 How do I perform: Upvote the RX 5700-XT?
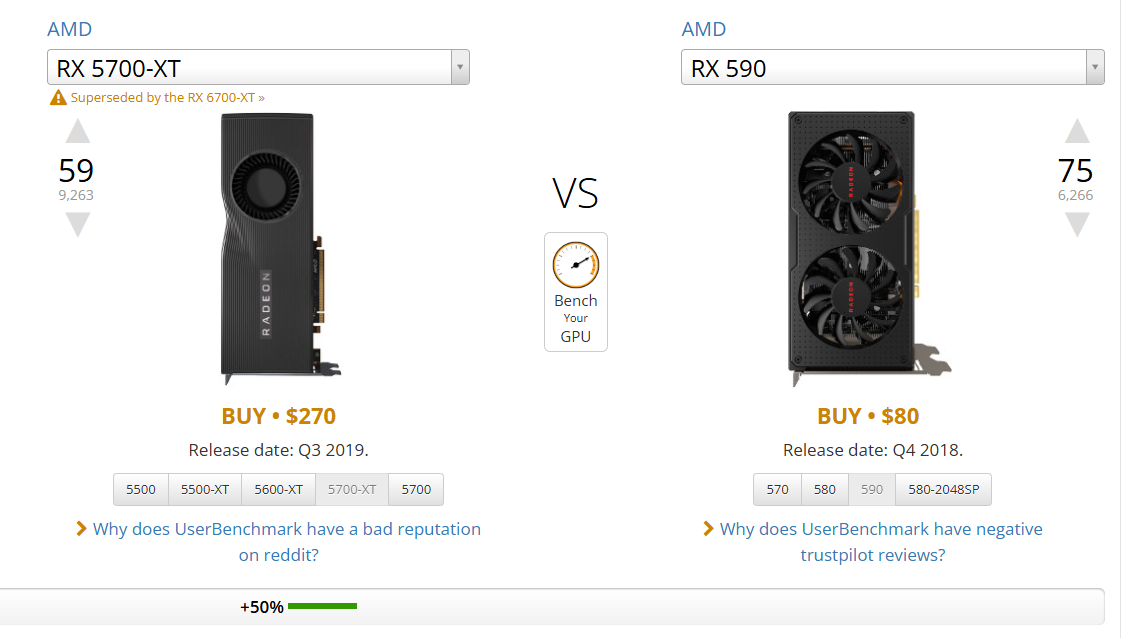[x=77, y=132]
